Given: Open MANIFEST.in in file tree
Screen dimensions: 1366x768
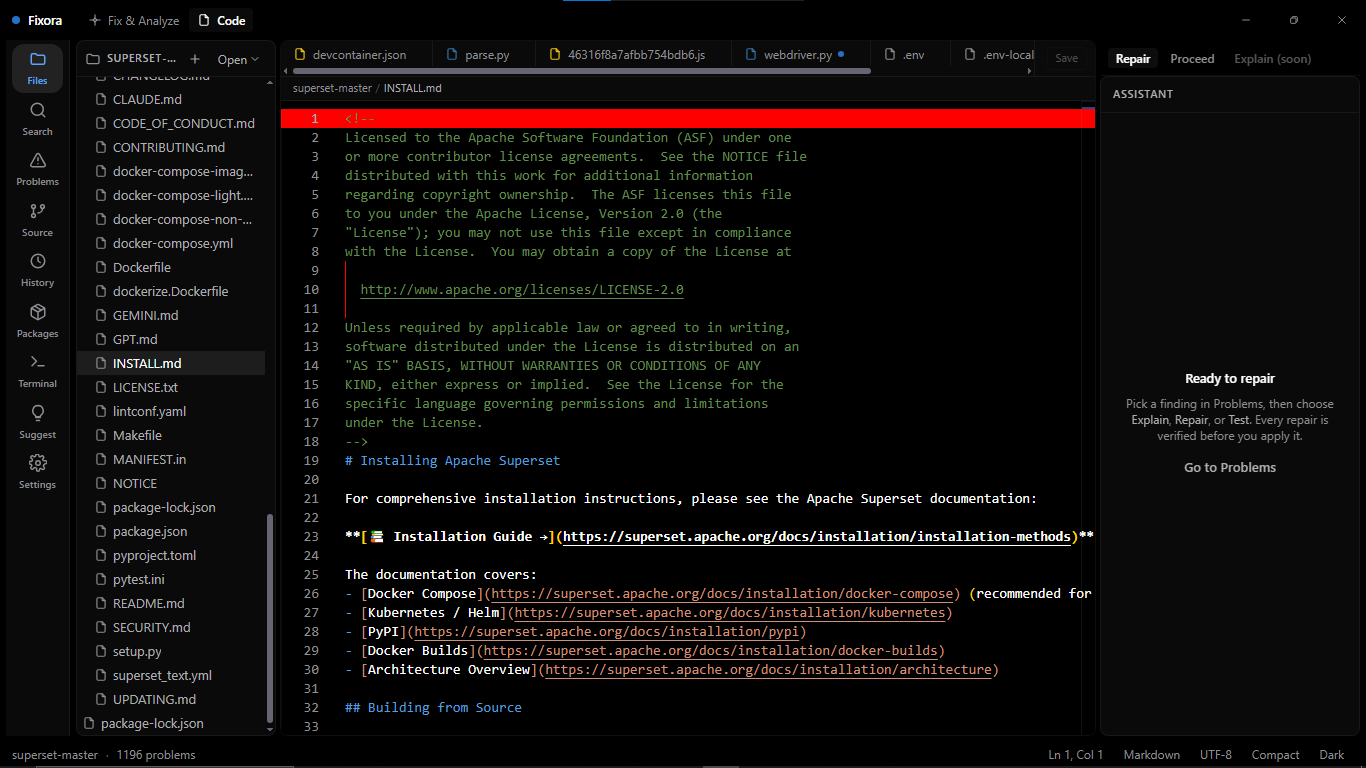Looking at the screenshot, I should (x=149, y=459).
